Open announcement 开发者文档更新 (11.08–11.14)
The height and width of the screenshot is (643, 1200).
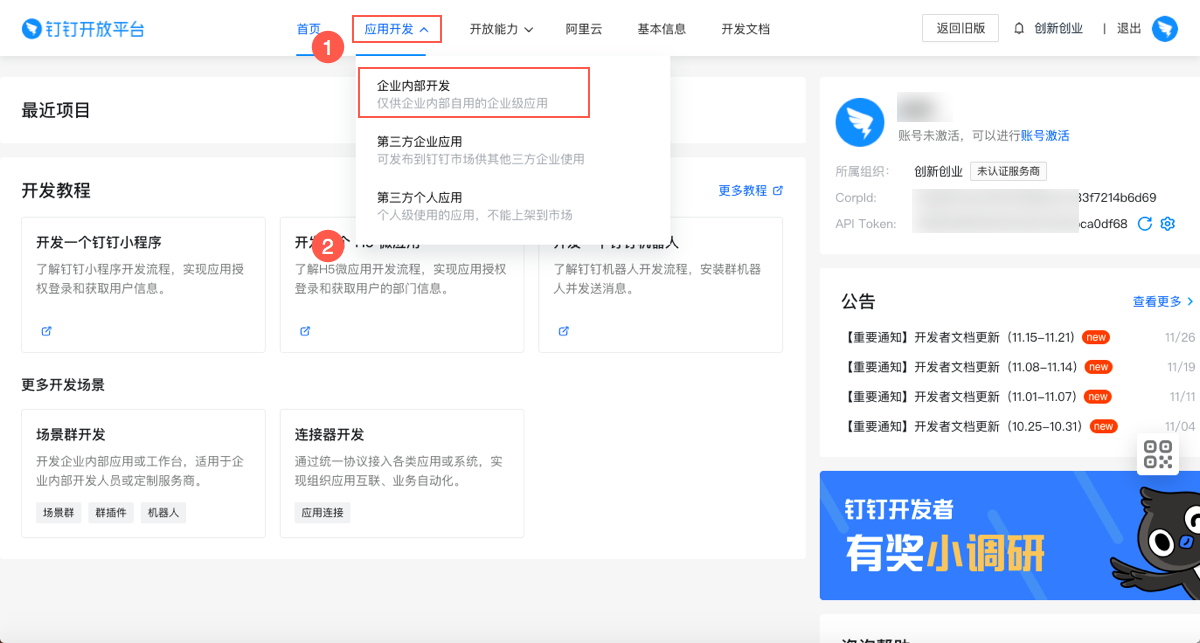pos(960,367)
